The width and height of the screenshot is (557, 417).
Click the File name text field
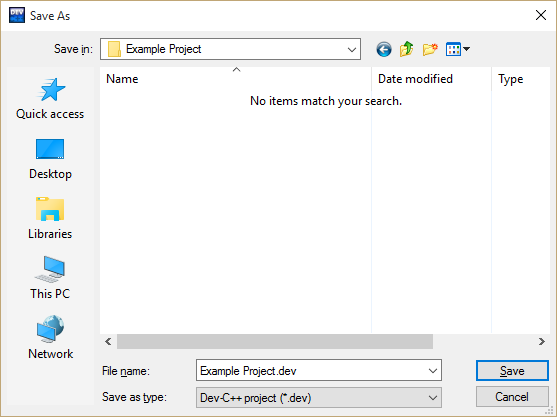coord(311,371)
